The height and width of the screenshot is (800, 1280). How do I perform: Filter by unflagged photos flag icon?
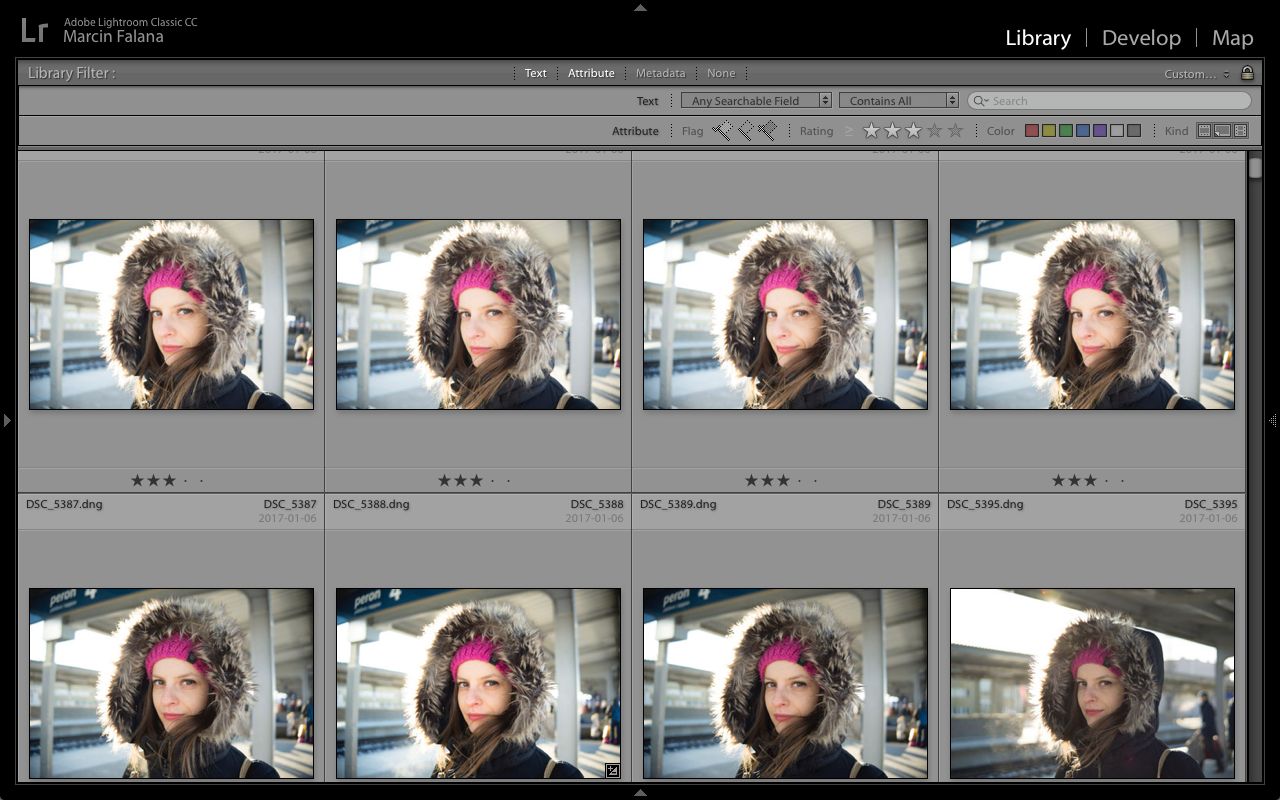click(745, 131)
